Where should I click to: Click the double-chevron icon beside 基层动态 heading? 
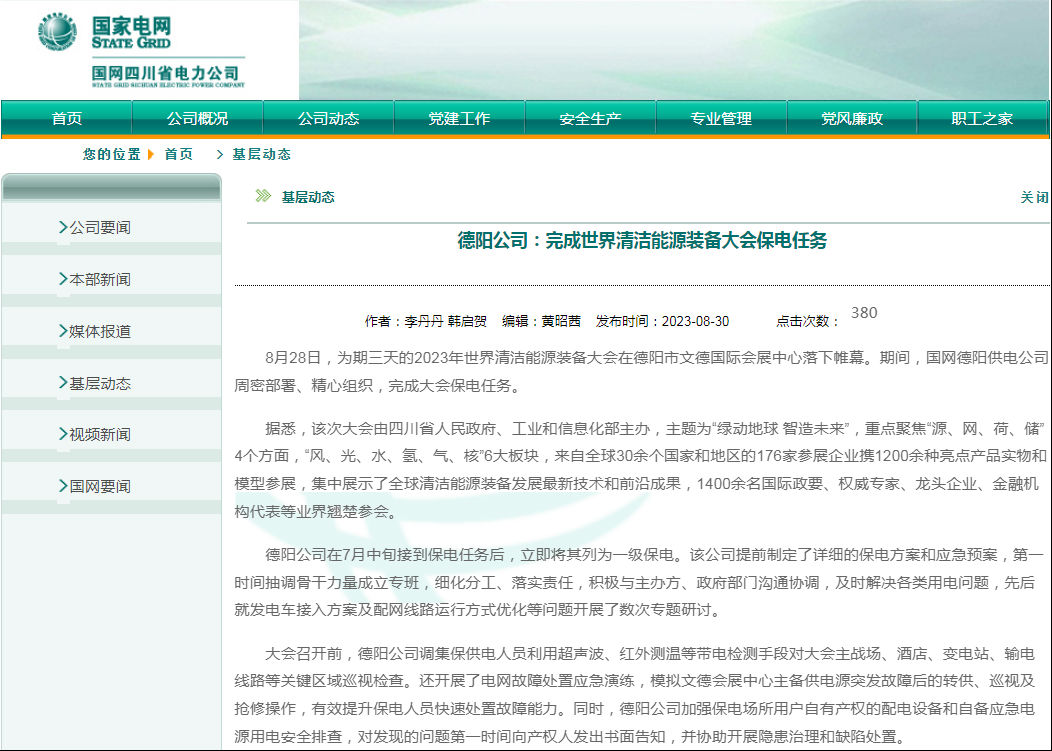click(263, 196)
